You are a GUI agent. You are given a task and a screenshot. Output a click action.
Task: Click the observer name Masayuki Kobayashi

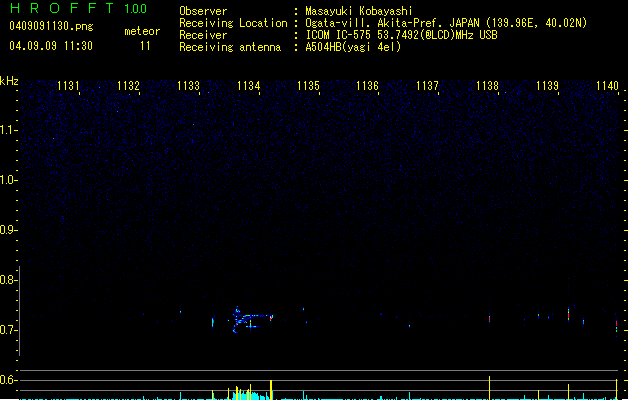click(x=359, y=11)
